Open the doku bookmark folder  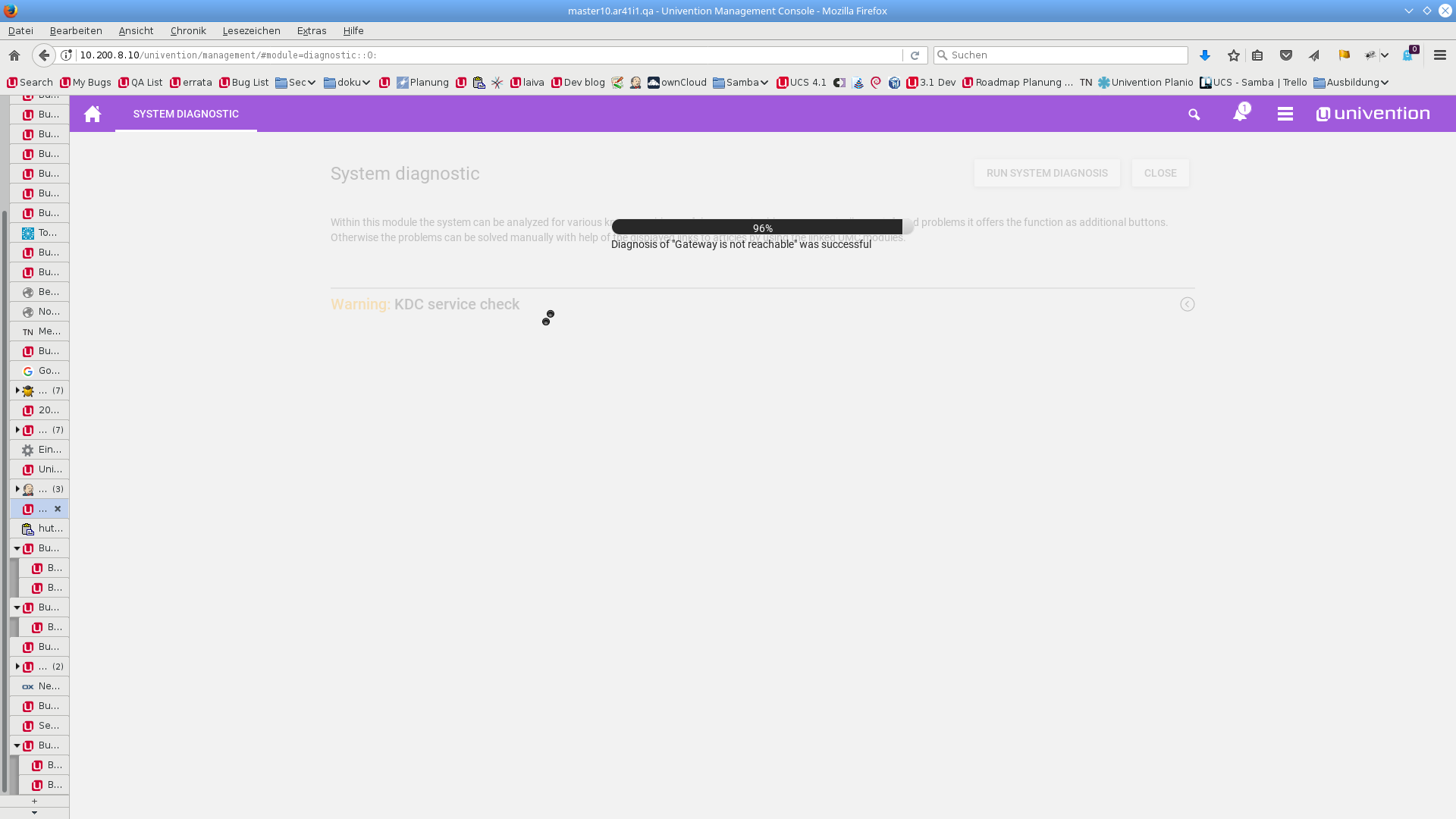347,83
